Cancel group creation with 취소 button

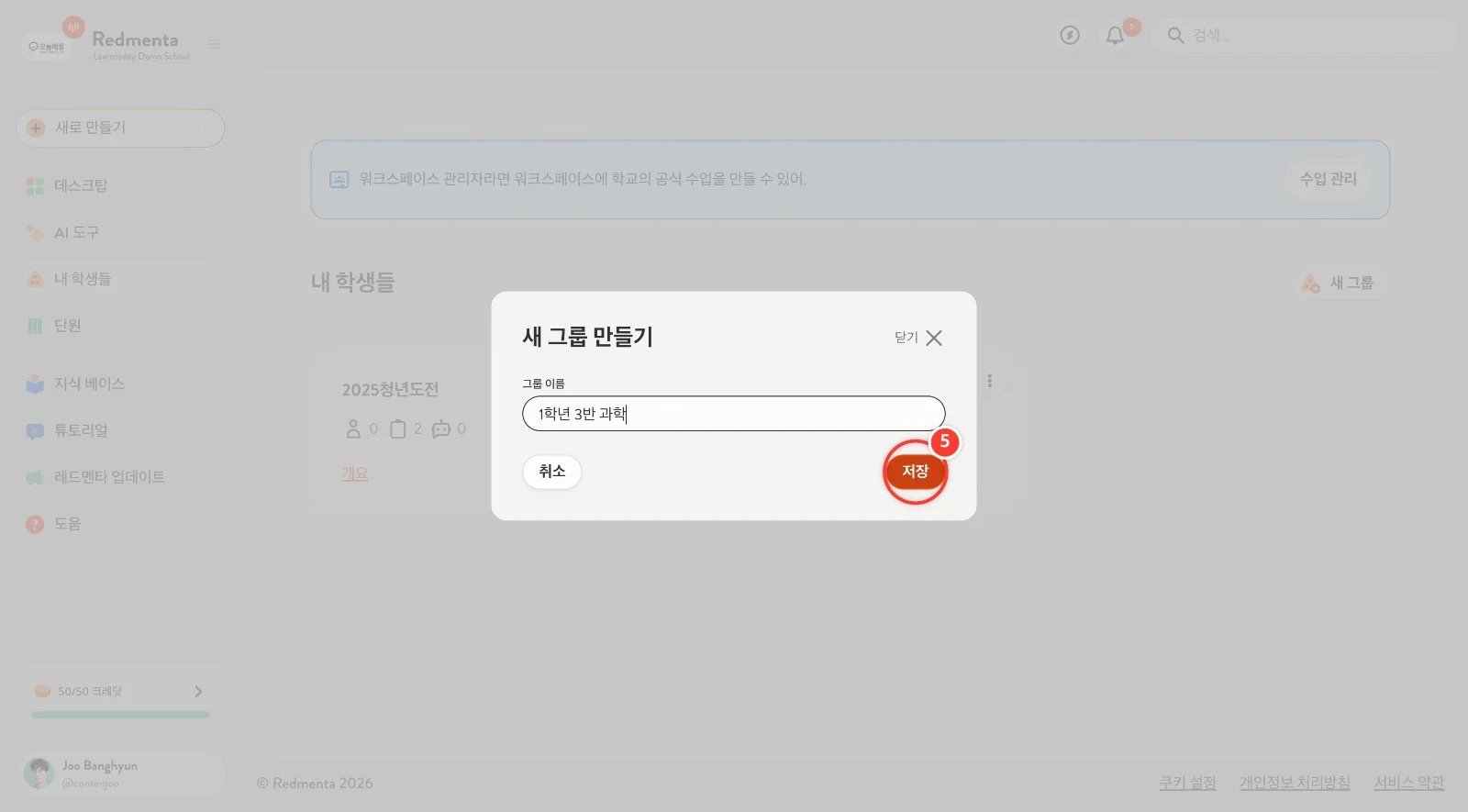coord(551,472)
